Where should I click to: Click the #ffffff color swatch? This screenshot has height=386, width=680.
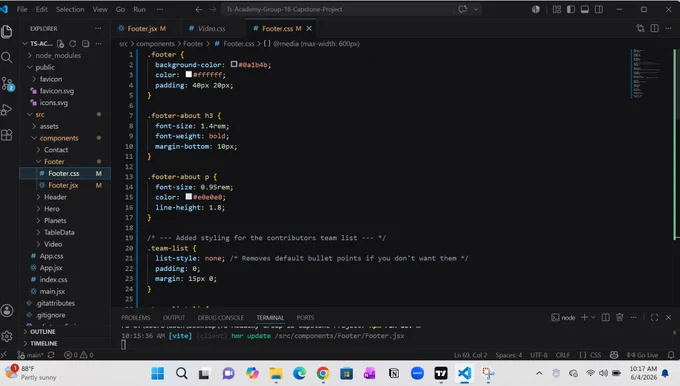189,74
